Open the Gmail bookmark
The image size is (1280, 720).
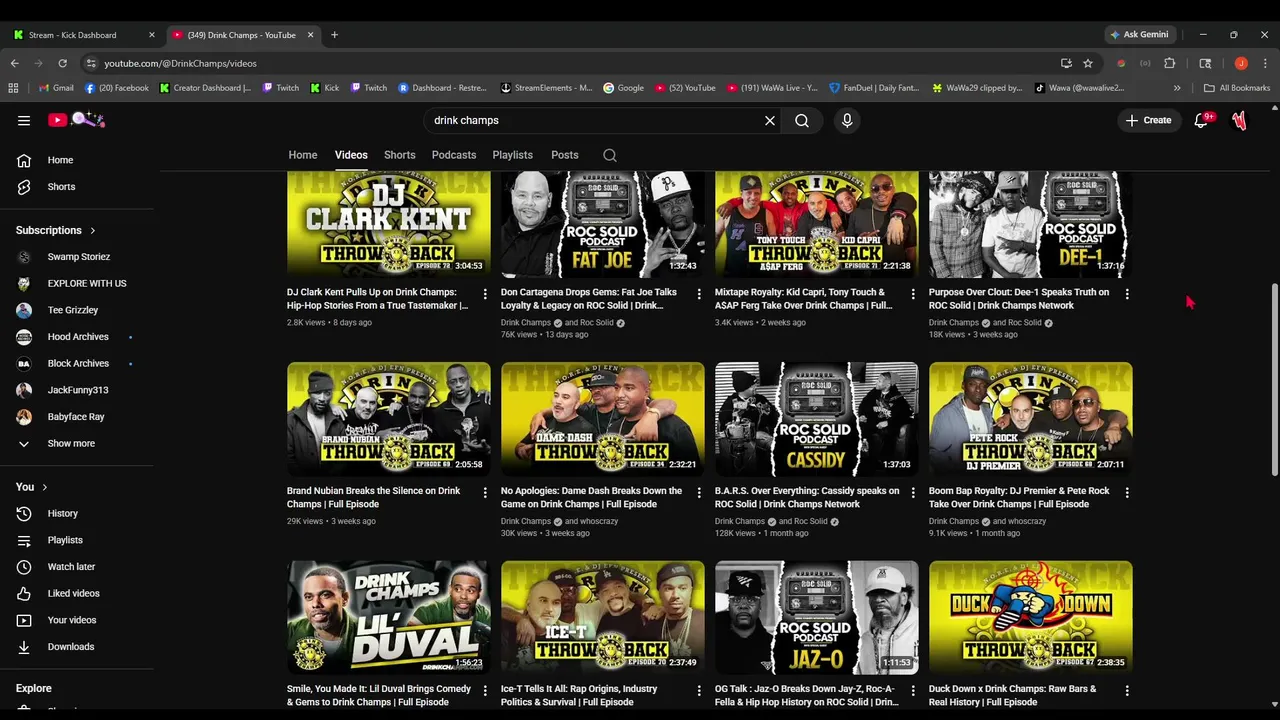coord(55,88)
